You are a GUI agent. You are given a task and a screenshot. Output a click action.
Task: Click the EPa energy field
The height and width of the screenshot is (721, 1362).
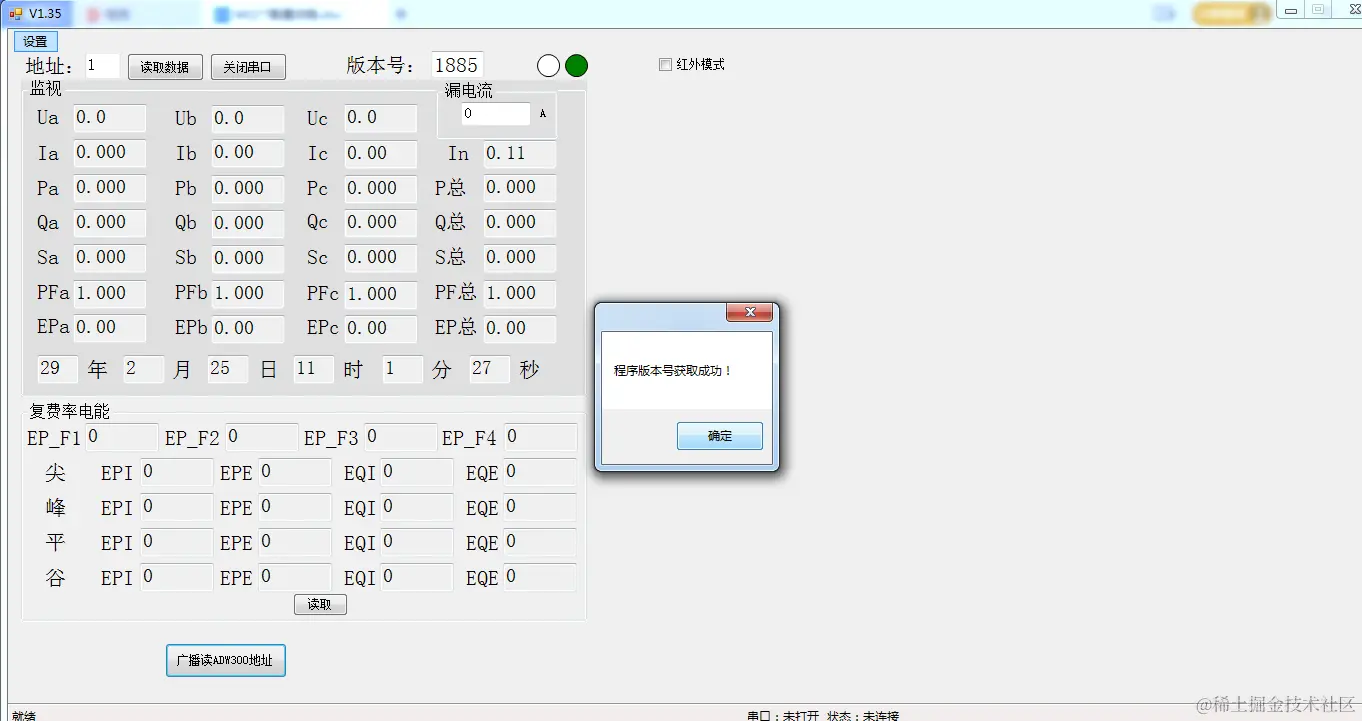tap(110, 328)
